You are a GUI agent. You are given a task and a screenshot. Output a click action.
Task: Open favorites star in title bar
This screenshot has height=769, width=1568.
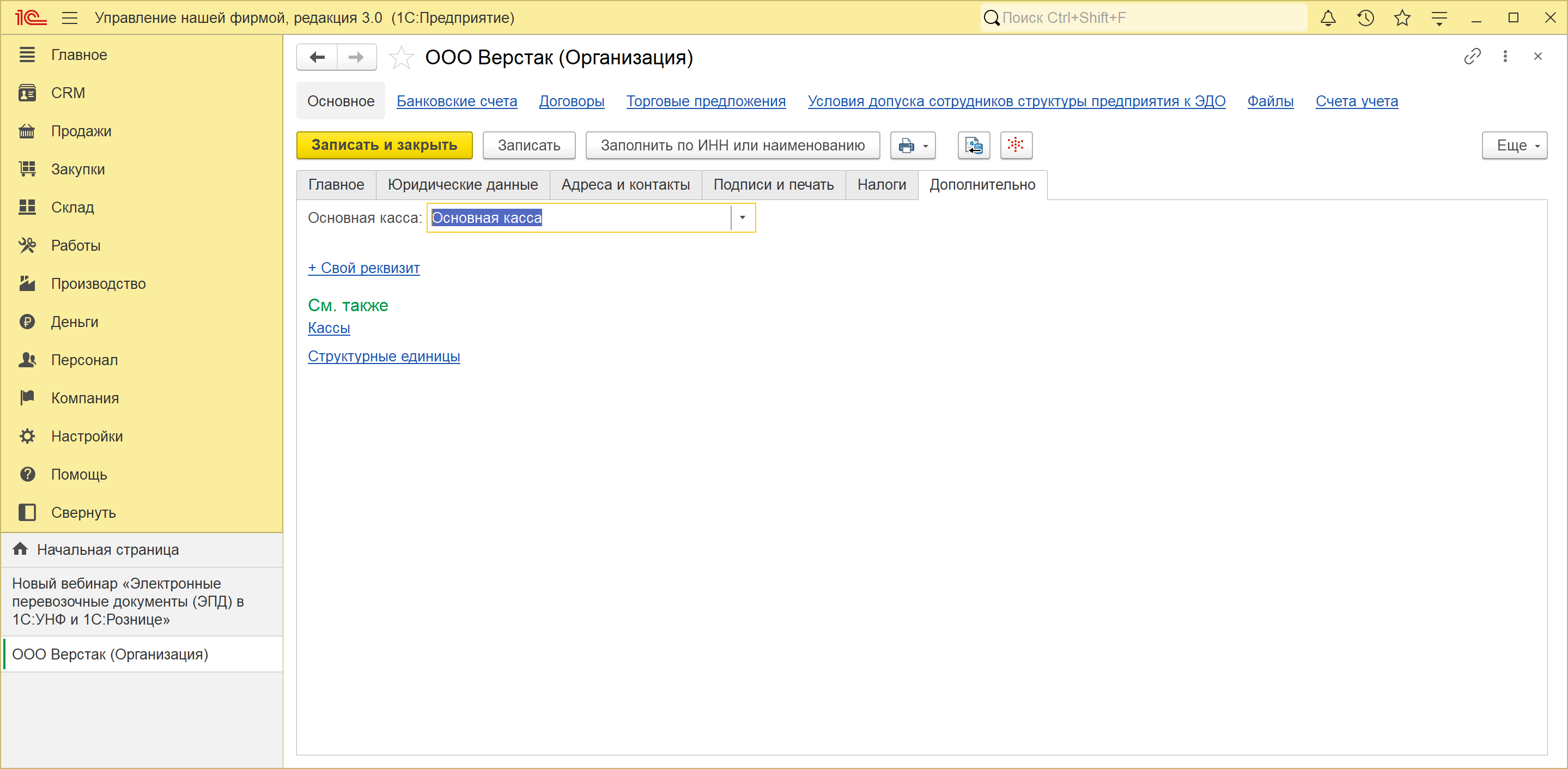coord(1402,17)
